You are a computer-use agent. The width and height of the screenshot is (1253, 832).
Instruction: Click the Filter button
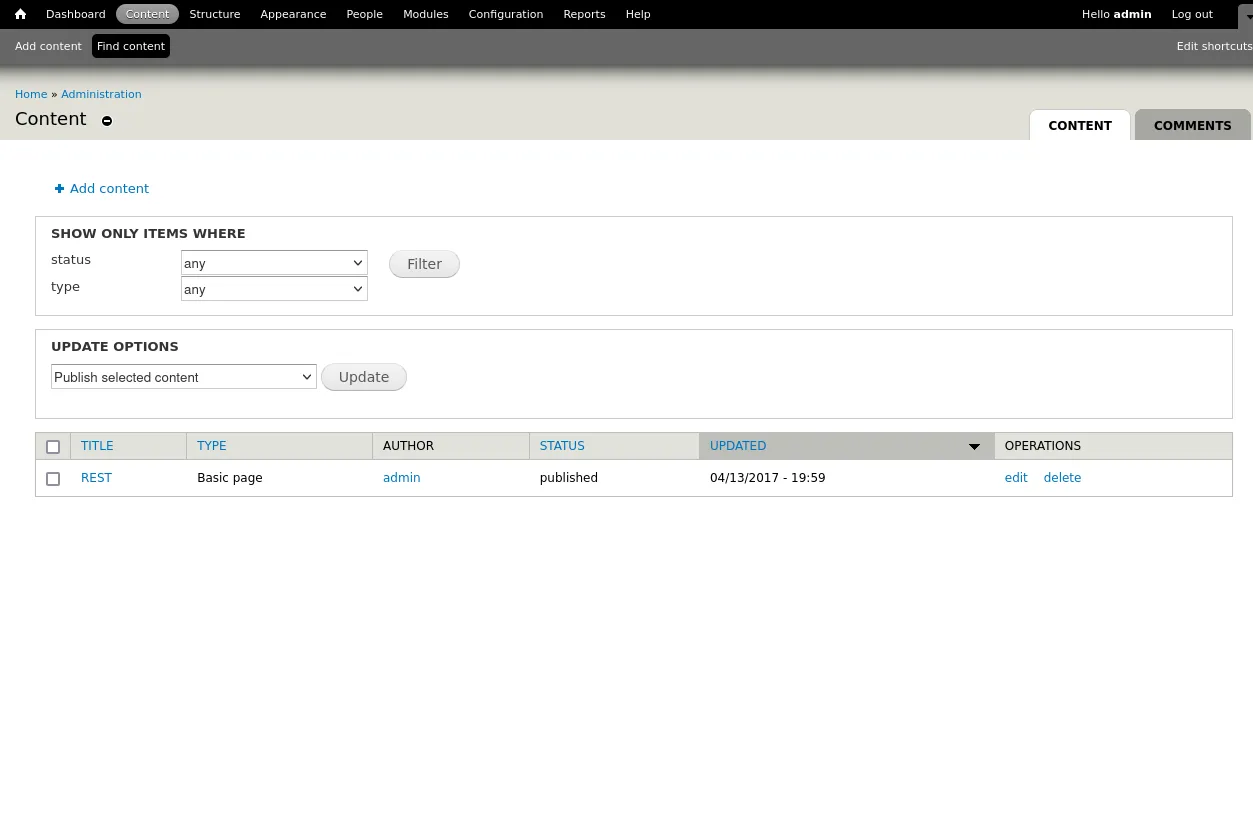tap(424, 264)
